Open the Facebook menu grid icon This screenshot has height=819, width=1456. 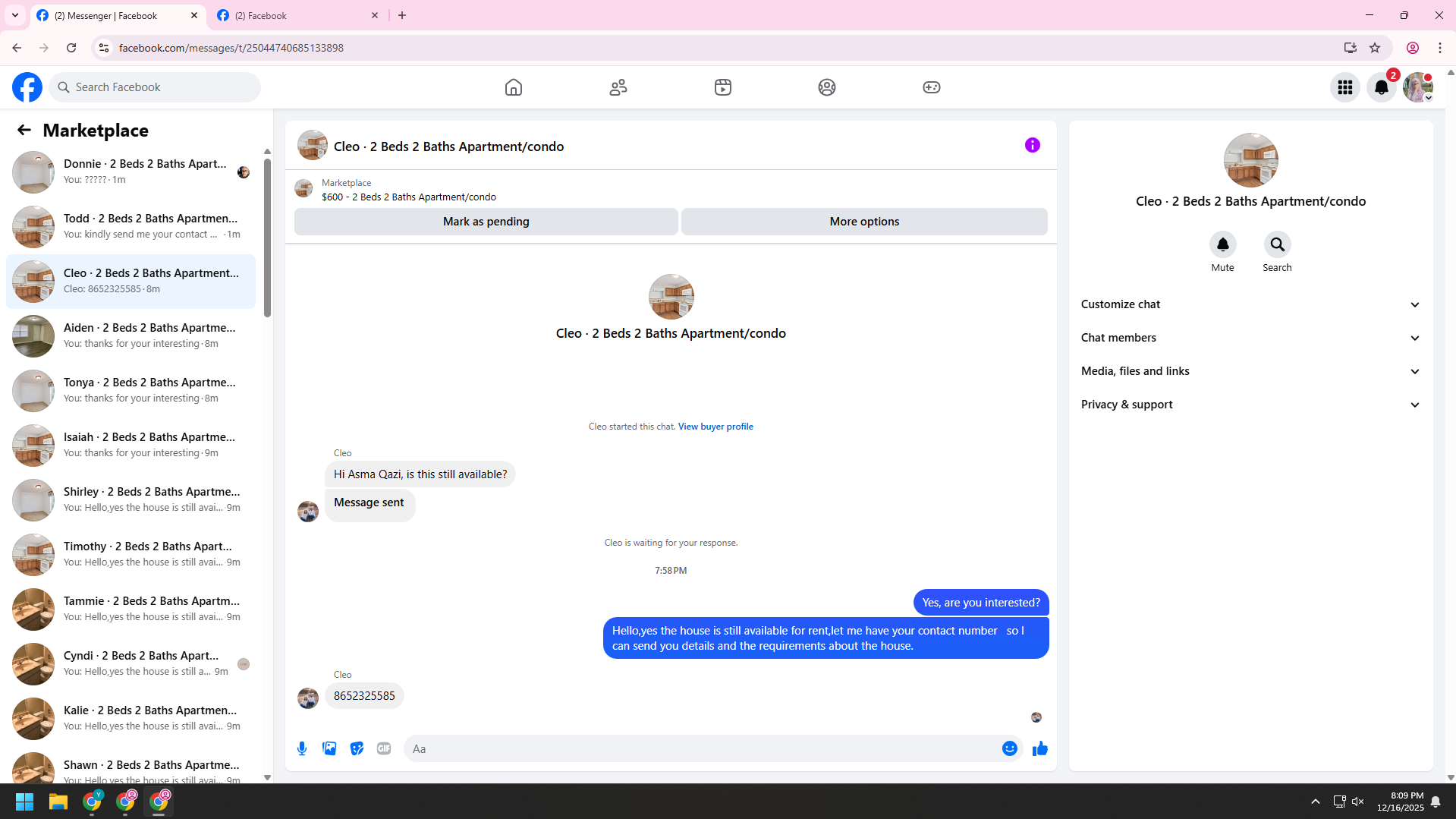pyautogui.click(x=1345, y=87)
